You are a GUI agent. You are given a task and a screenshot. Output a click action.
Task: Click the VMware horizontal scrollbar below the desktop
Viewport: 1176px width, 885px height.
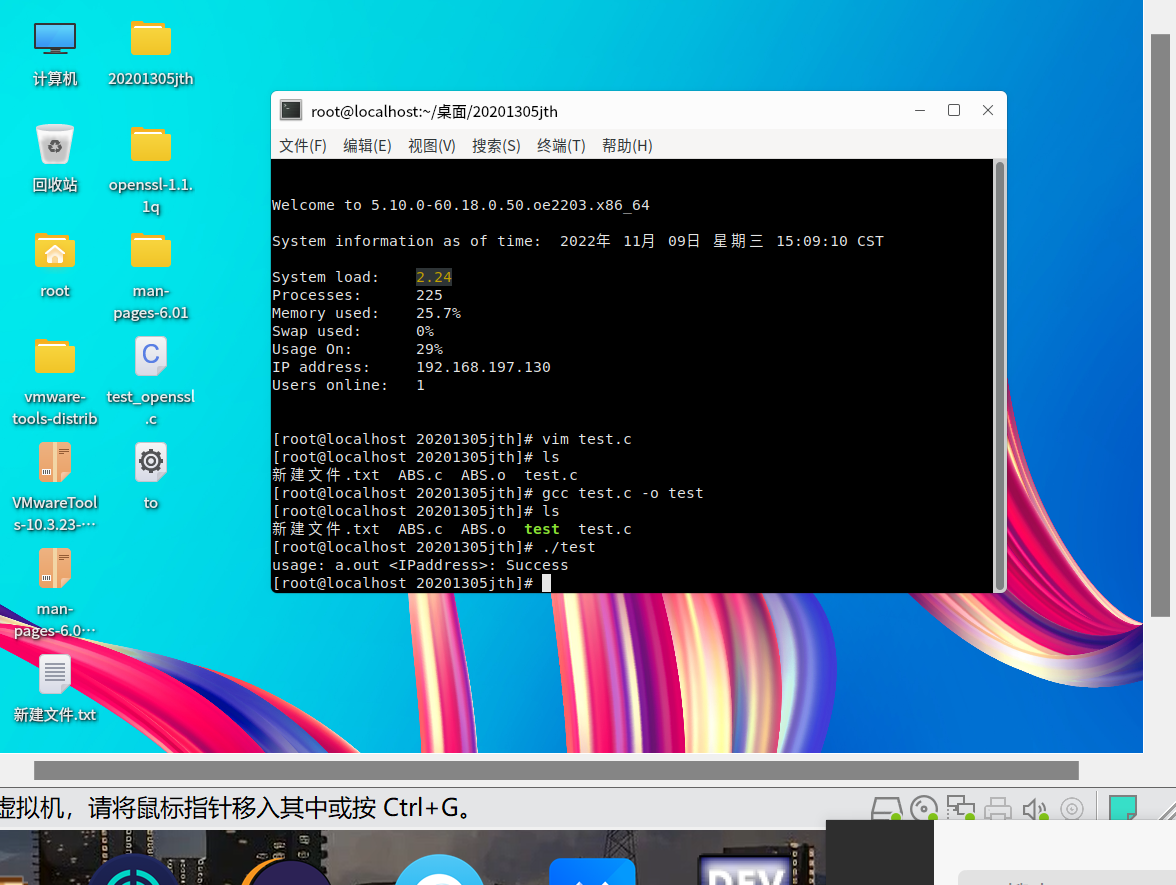(556, 770)
